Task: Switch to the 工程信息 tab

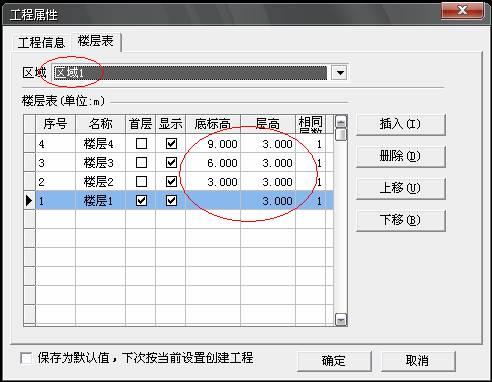Action: [41, 43]
